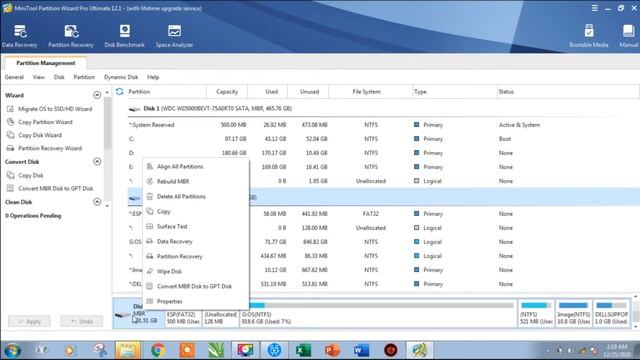This screenshot has height=360, width=640.
Task: Select Image(NTFS) block in disk map
Action: point(573,313)
